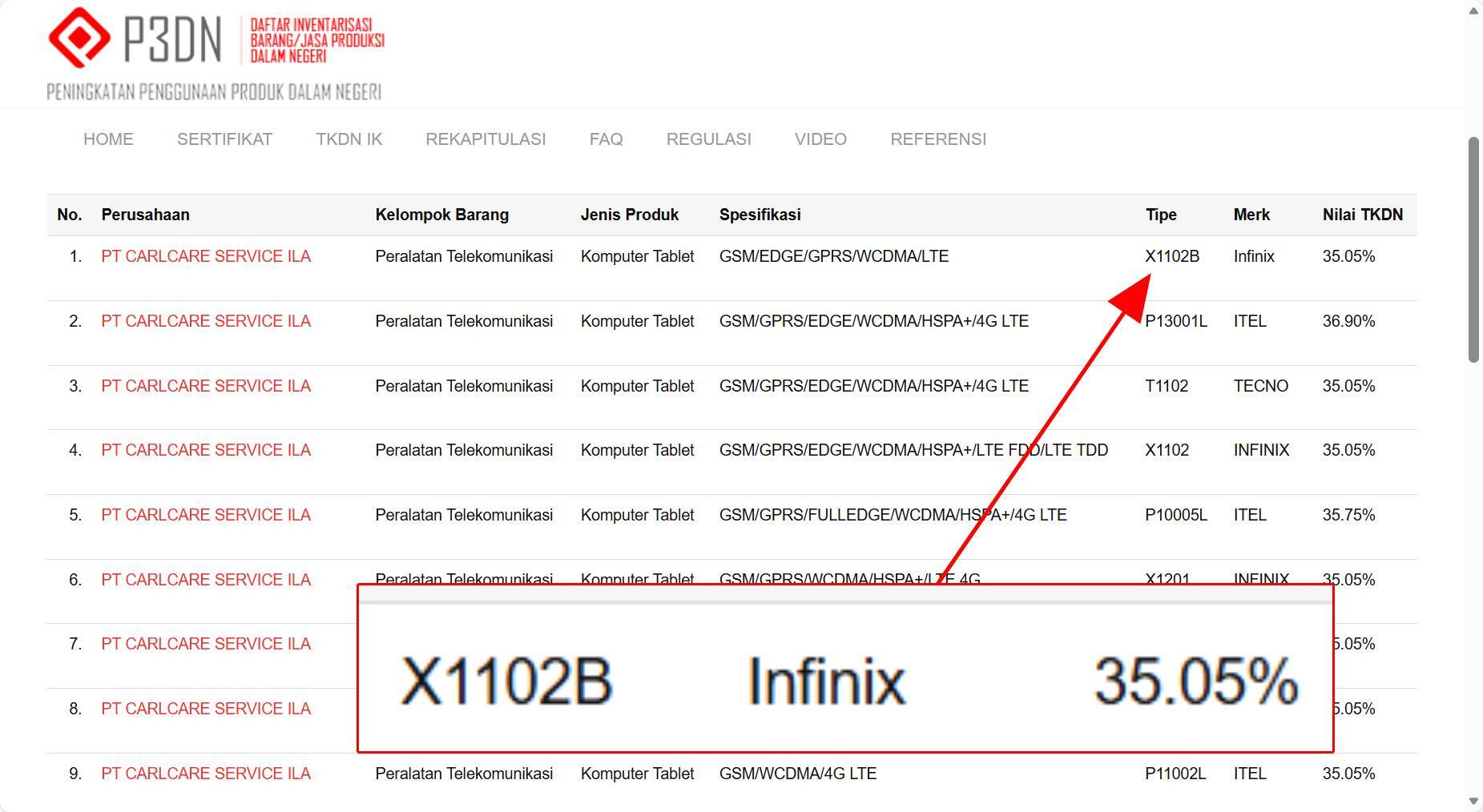This screenshot has width=1483, height=812.
Task: Open PT CARLCARE SERVICE ILA in row 1
Action: (x=205, y=256)
